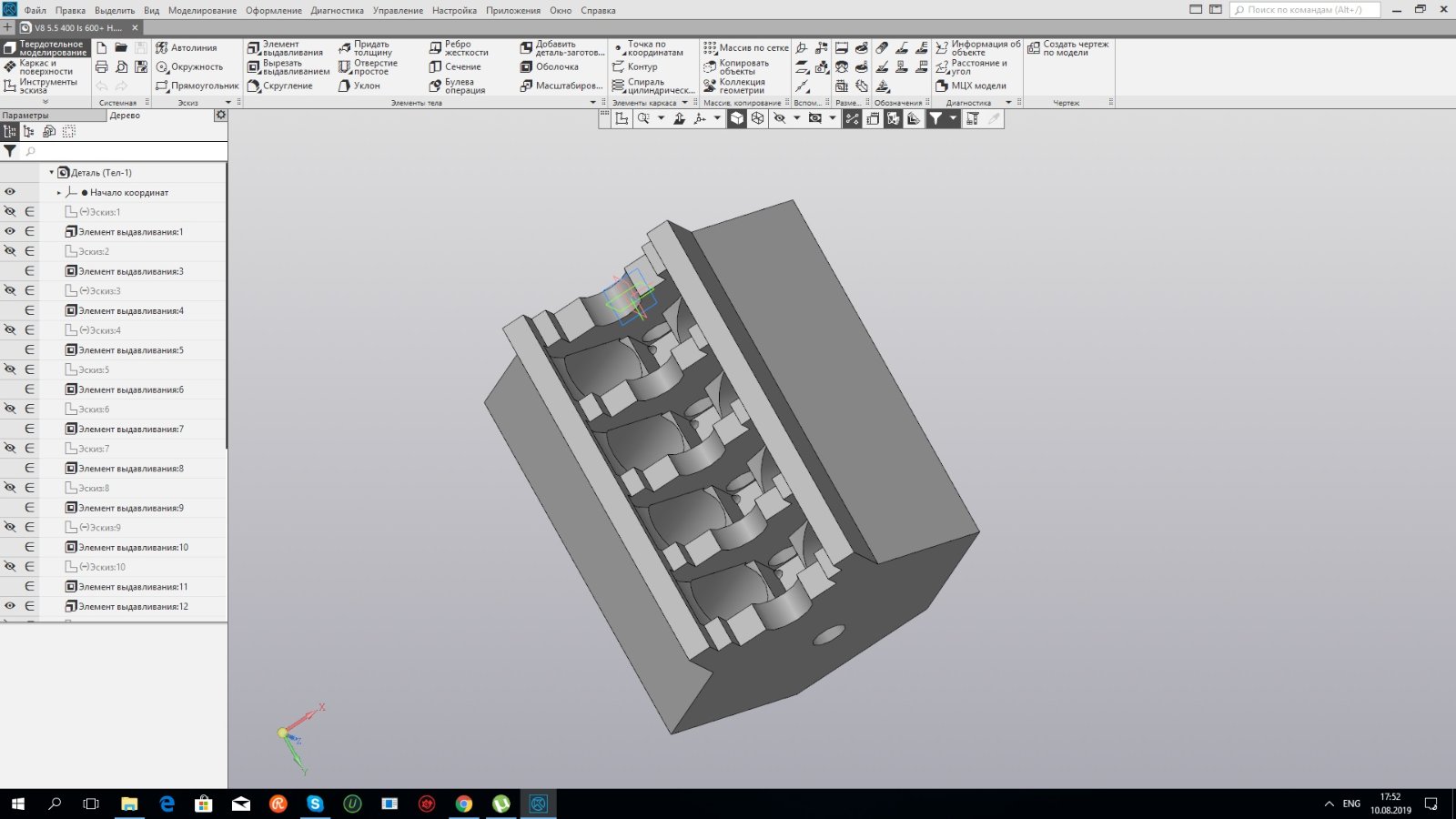Activate the Скругление fillet tool

[279, 86]
